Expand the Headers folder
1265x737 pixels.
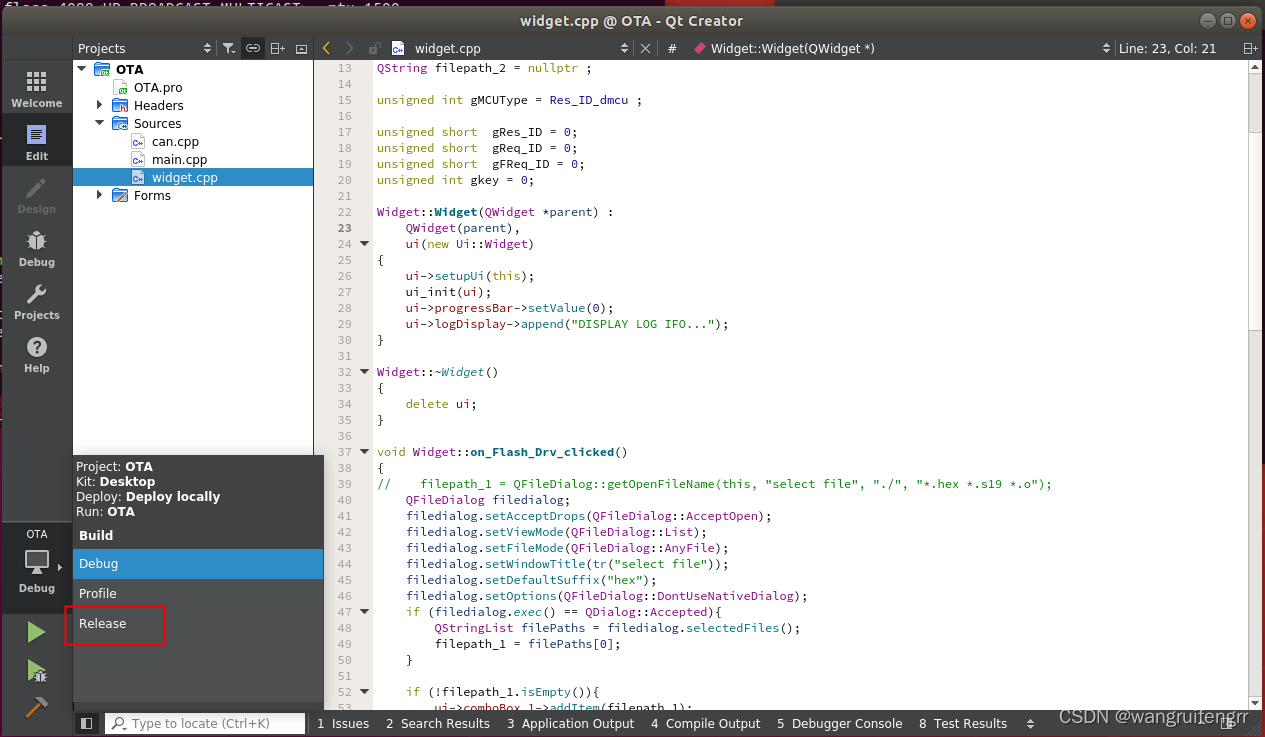pos(100,105)
